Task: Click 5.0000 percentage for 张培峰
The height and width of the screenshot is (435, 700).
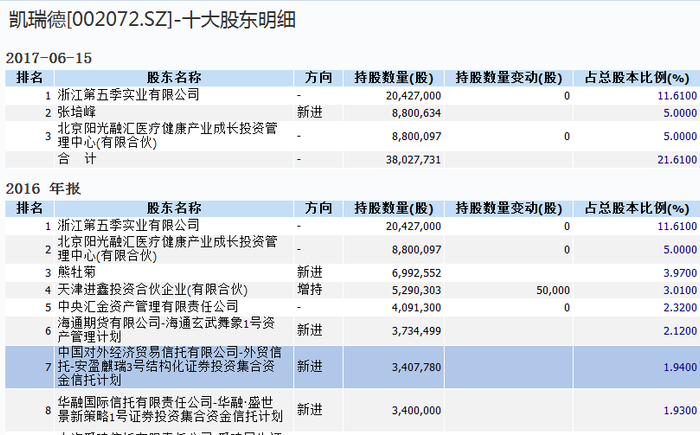Action: coord(680,113)
